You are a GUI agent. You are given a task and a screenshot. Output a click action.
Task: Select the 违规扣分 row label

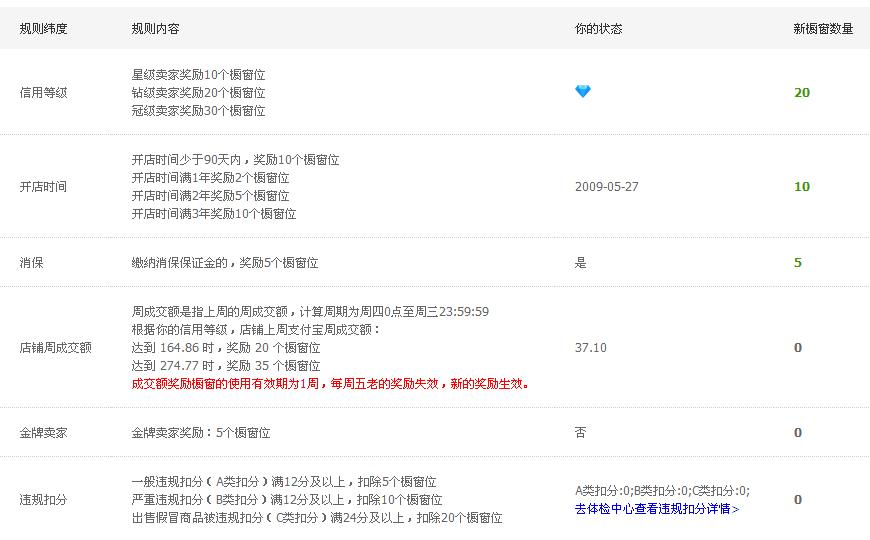coord(43,499)
